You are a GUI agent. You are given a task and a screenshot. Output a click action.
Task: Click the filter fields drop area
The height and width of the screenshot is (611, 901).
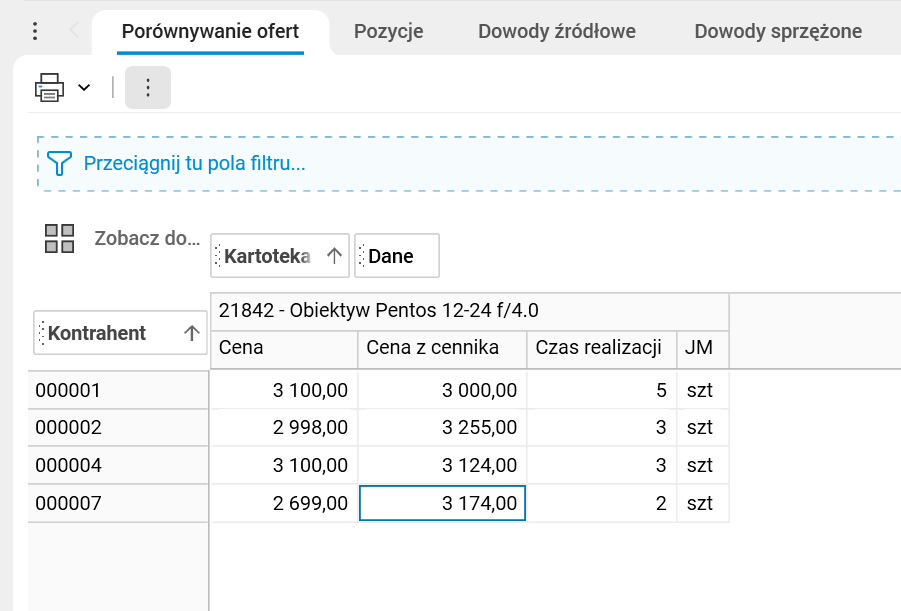coord(500,163)
